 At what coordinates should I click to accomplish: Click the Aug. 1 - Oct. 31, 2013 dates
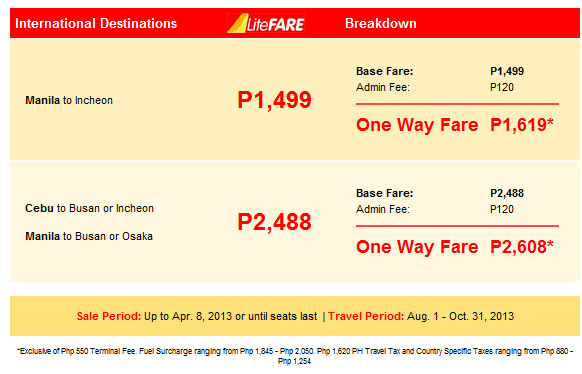[460, 316]
